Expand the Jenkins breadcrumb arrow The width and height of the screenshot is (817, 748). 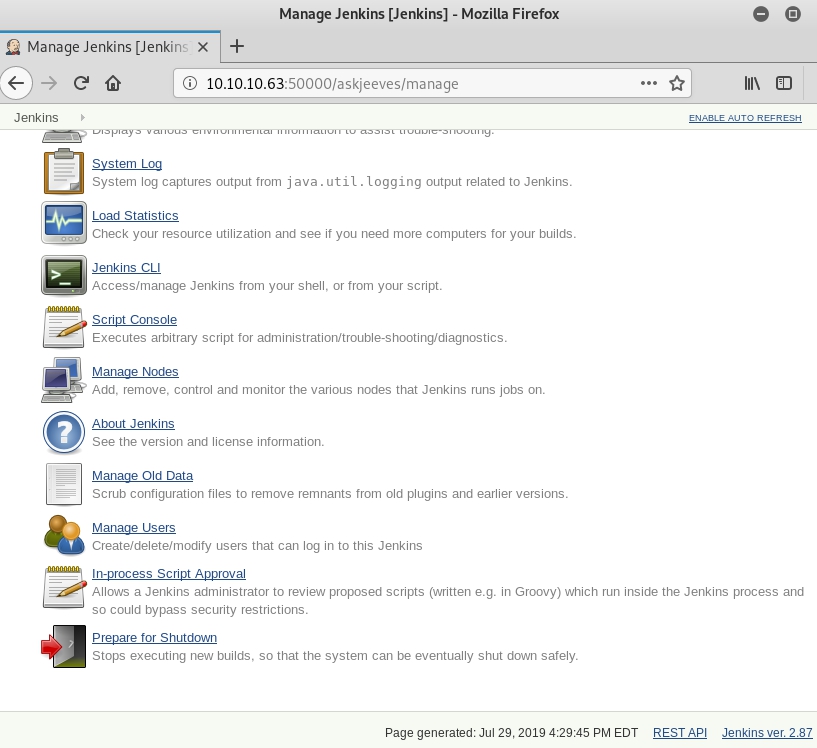(x=82, y=118)
